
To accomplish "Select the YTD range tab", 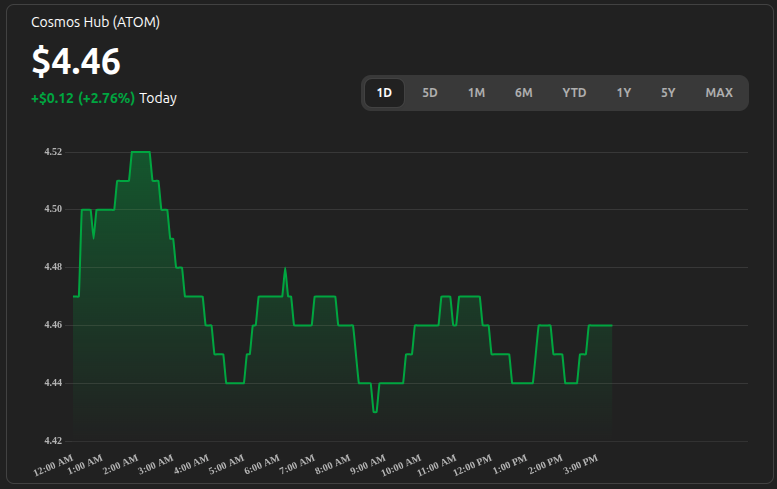I will (x=574, y=93).
